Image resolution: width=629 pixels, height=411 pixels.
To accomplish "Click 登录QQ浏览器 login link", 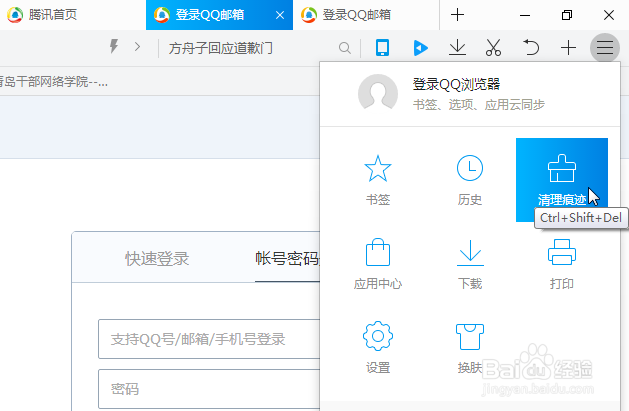I will tap(457, 84).
